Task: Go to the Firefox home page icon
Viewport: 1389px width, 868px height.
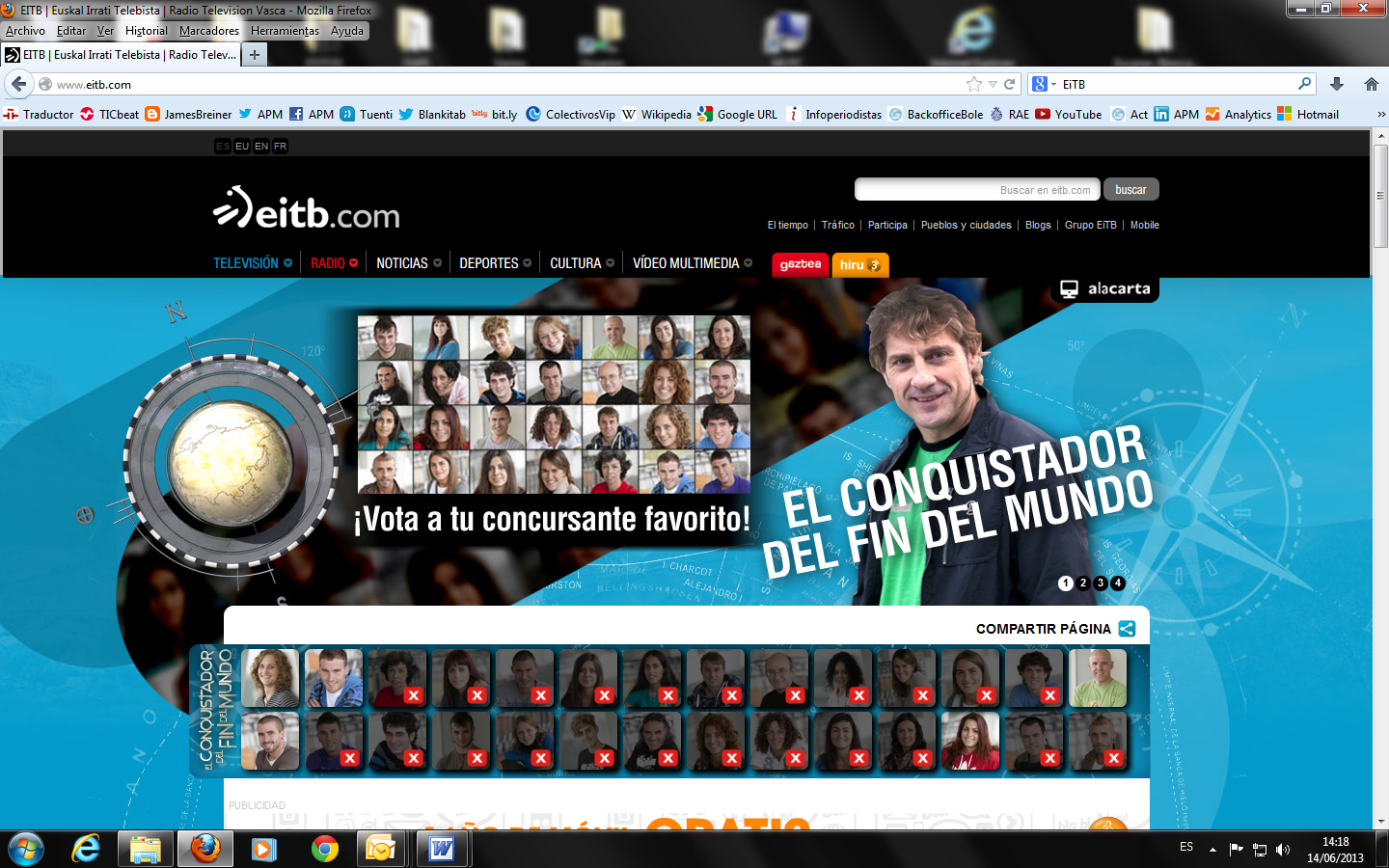Action: pos(1372,84)
